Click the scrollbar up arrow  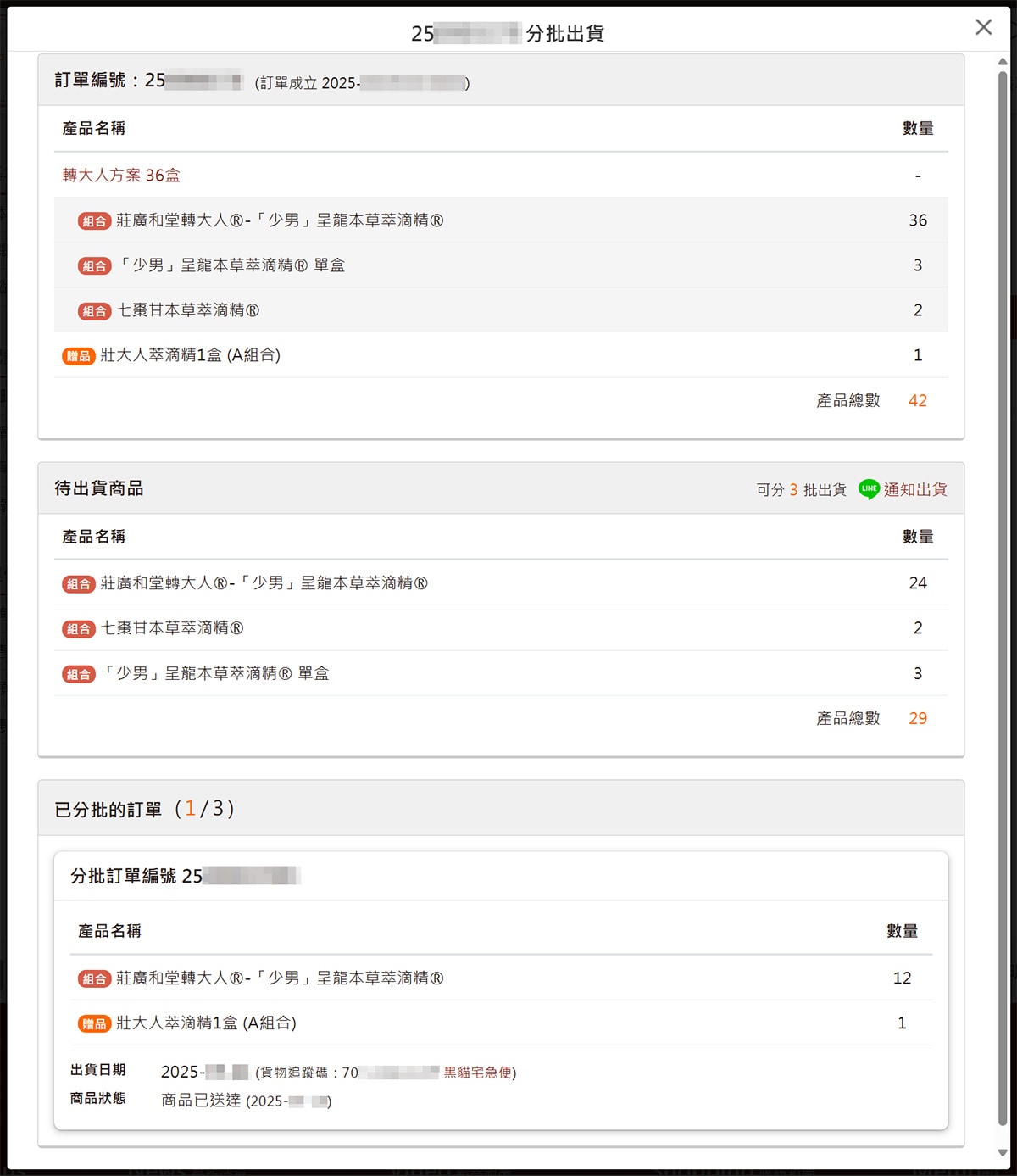pyautogui.click(x=1003, y=62)
